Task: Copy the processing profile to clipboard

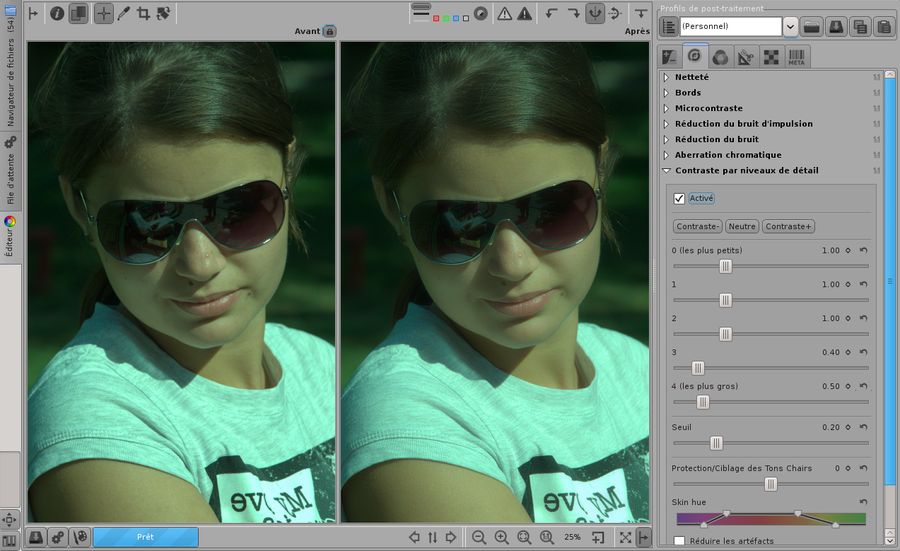Action: (x=858, y=26)
